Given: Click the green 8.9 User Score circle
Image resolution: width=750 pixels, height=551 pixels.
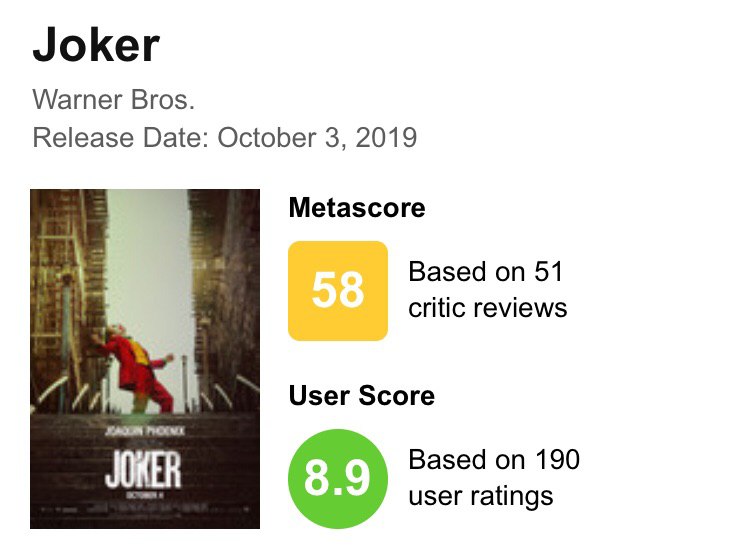Looking at the screenshot, I should point(337,478).
